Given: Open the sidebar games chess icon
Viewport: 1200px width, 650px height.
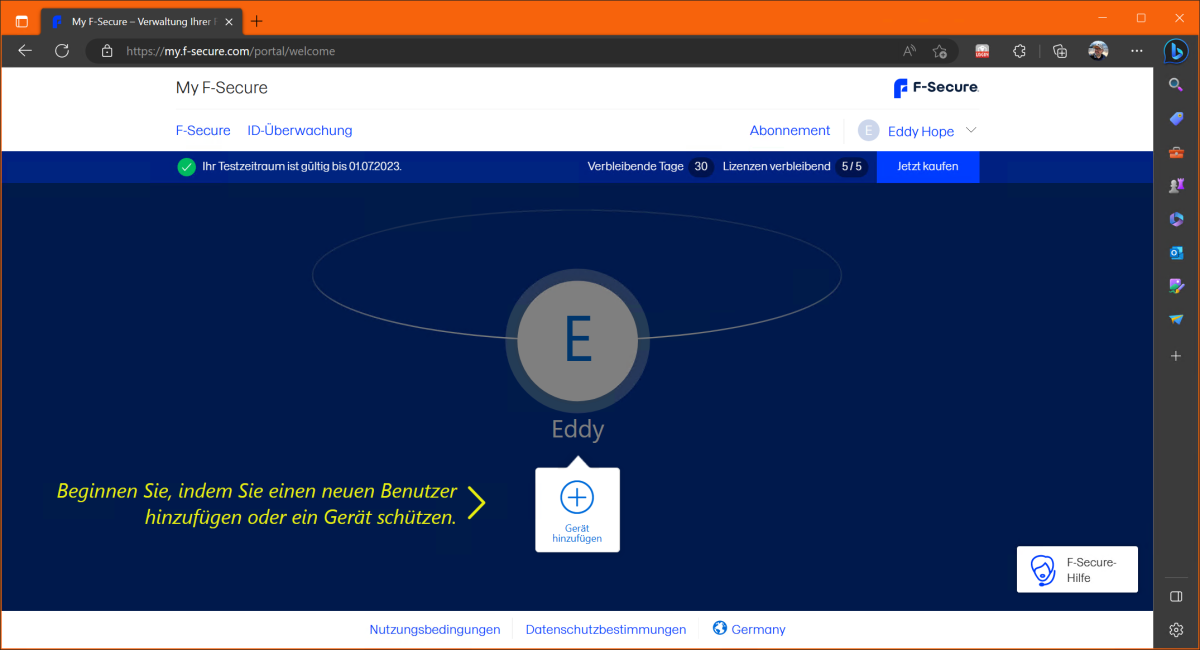Looking at the screenshot, I should coord(1176,186).
